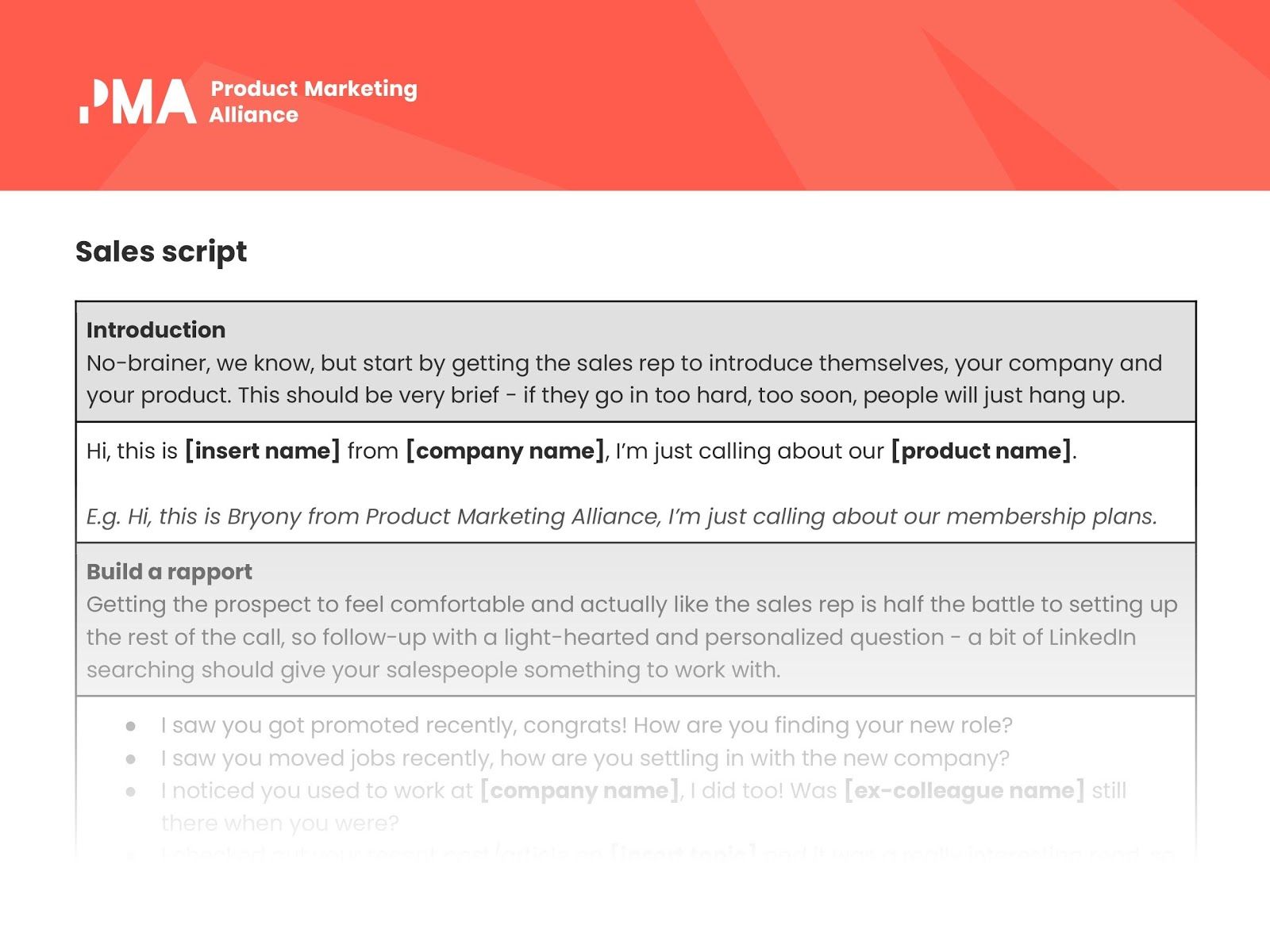Click the bullet before moved jobs line
This screenshot has height=952, width=1270.
tap(131, 759)
